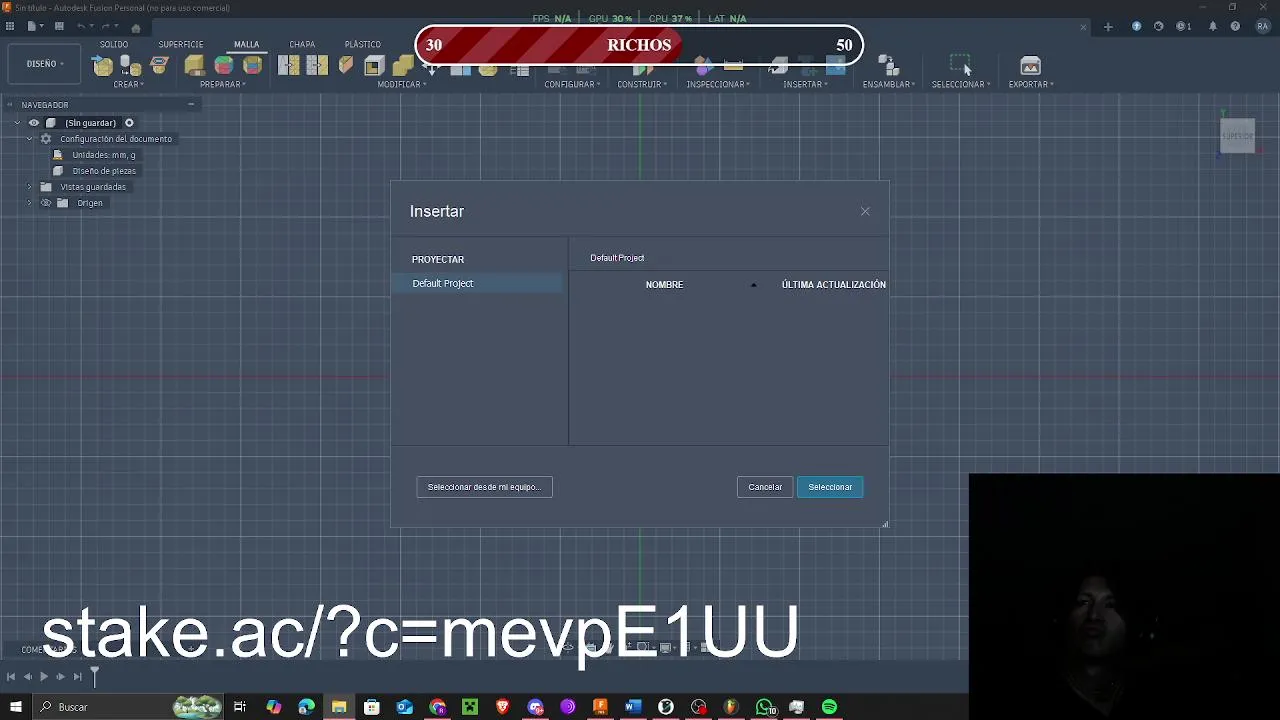
Task: Open the SELECCIONAR dropdown menu
Action: pyautogui.click(x=961, y=84)
